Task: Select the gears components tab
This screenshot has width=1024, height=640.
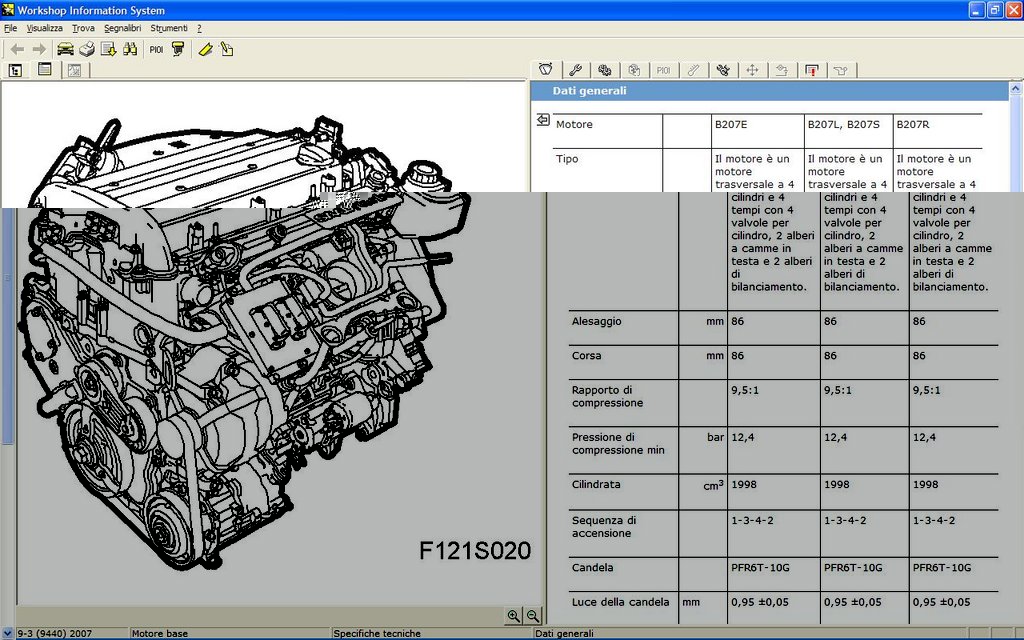Action: (605, 70)
